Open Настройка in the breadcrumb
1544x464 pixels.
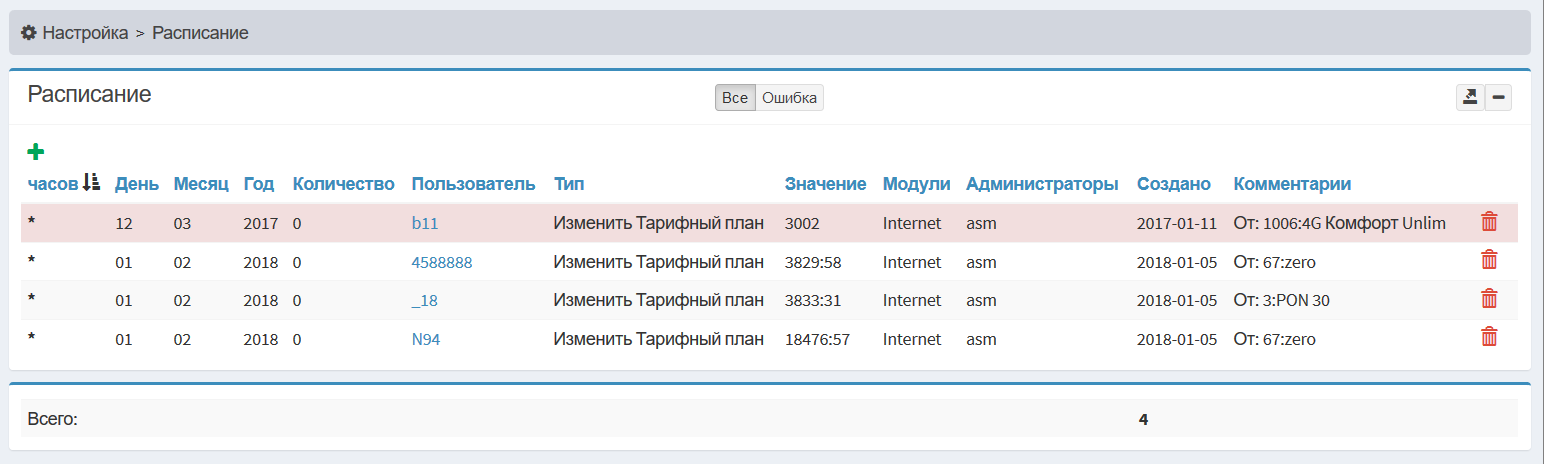tap(85, 33)
